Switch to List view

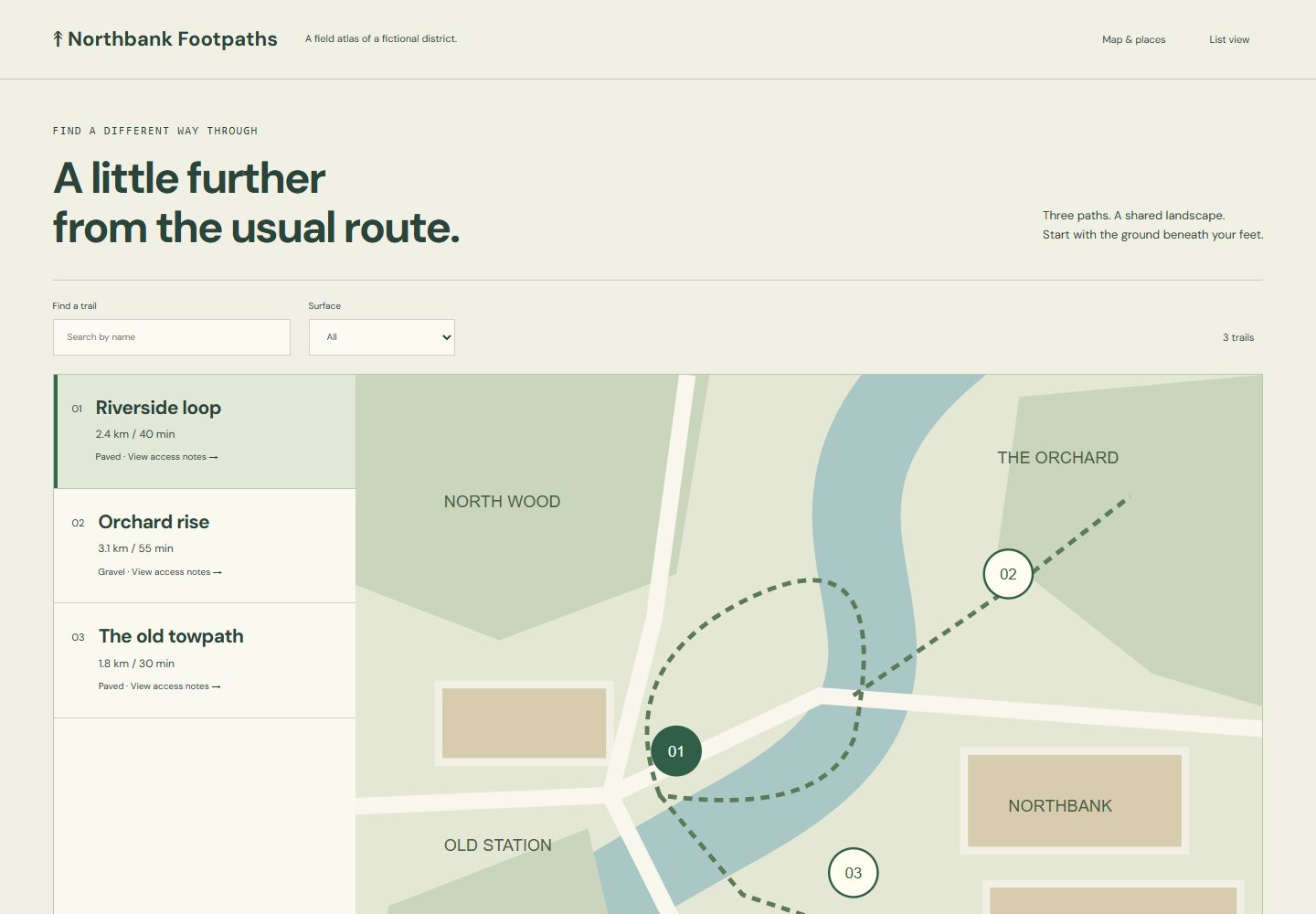point(1229,39)
